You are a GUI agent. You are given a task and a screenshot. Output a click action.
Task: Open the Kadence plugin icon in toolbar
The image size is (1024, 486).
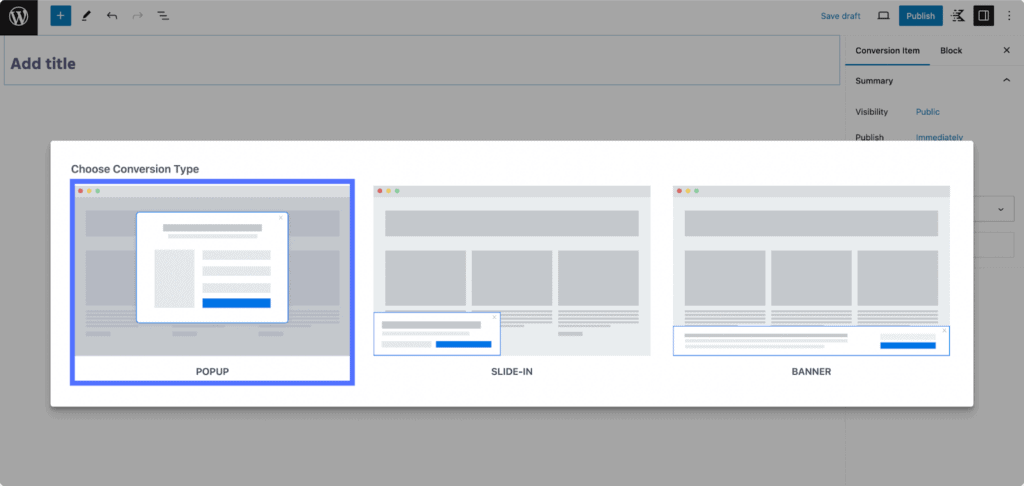[959, 16]
